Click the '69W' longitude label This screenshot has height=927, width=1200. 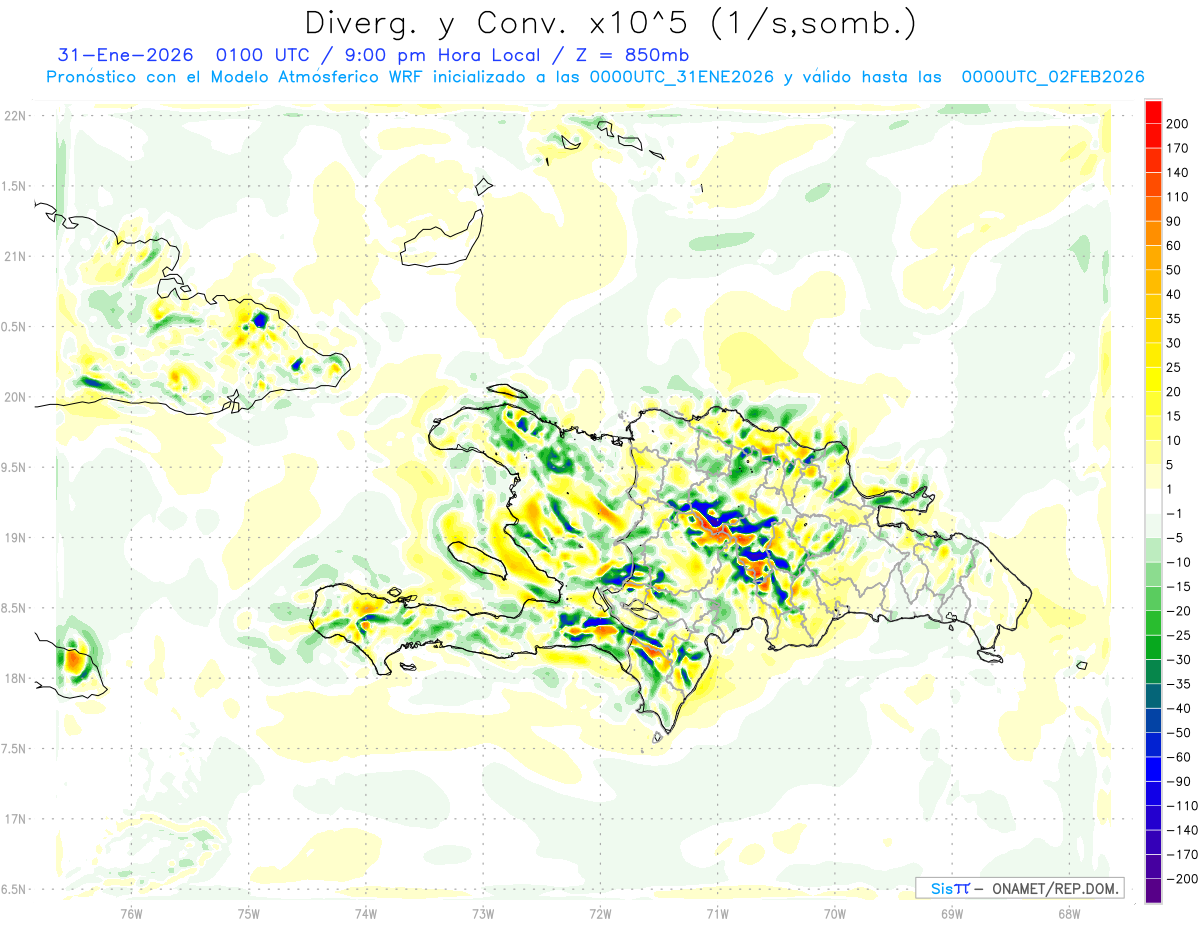coord(952,912)
